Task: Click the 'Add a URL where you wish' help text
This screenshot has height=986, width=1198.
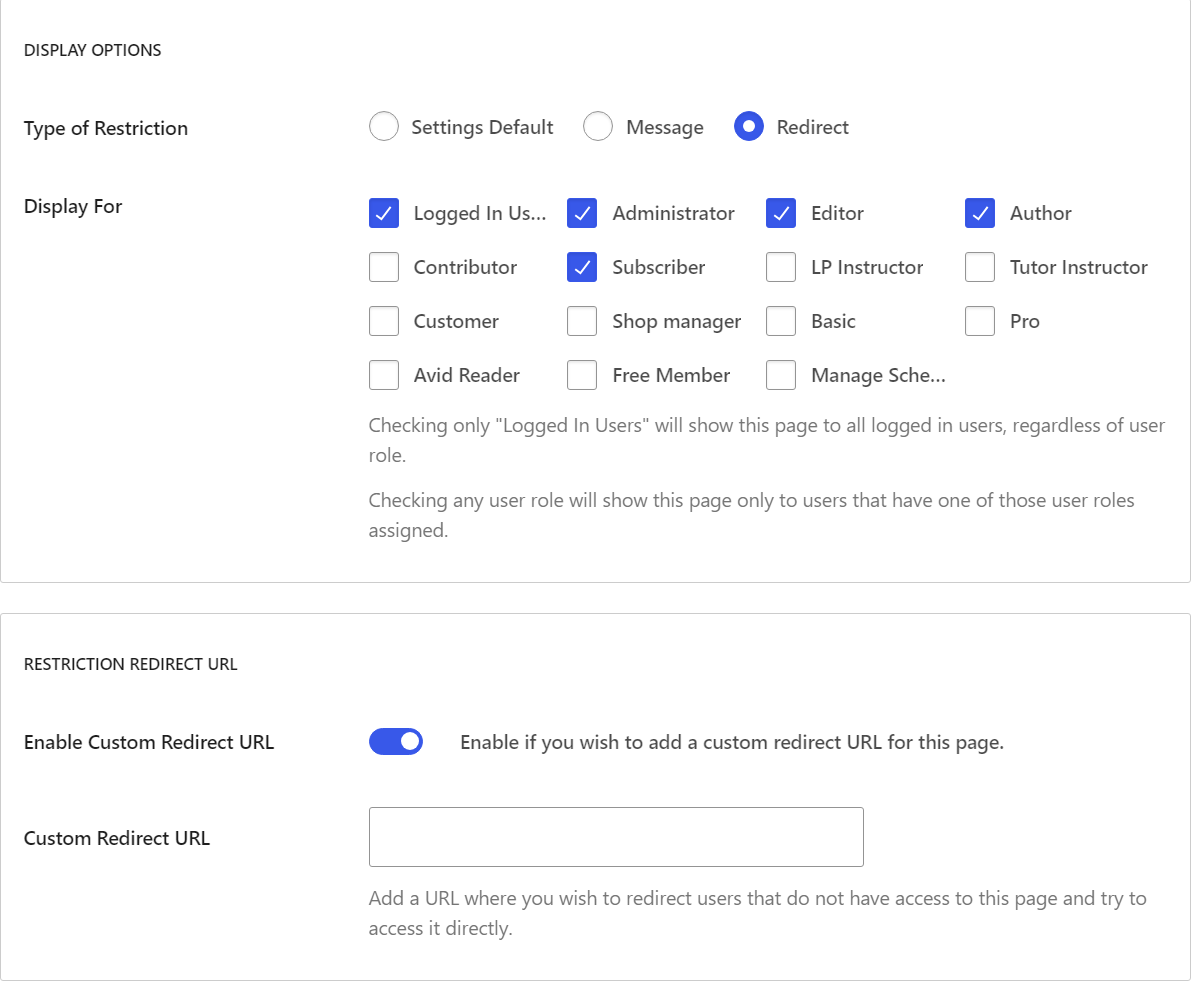Action: point(758,913)
